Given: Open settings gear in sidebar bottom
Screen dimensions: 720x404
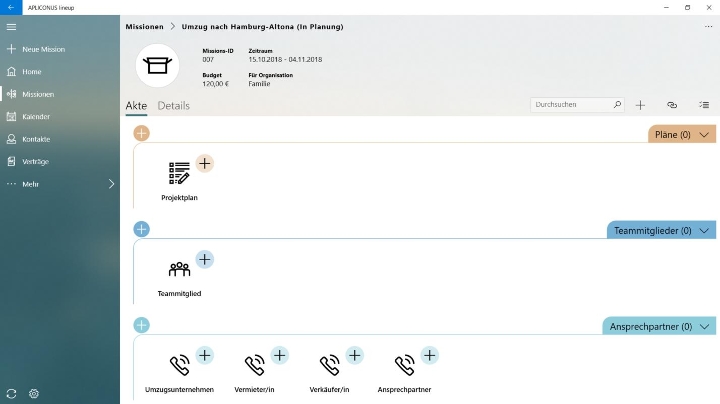Looking at the screenshot, I should click(x=34, y=393).
